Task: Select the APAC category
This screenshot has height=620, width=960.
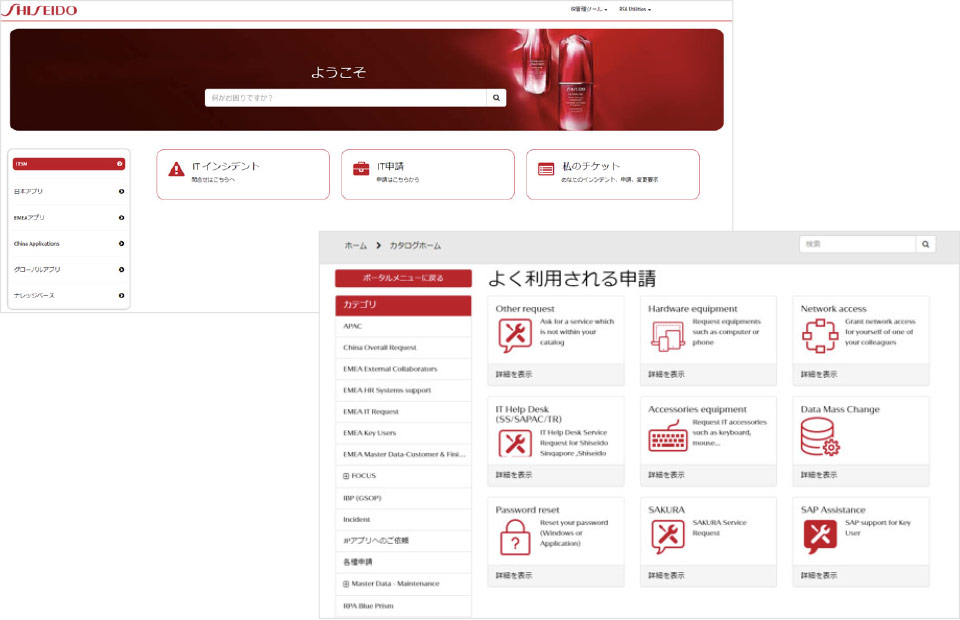Action: (403, 326)
